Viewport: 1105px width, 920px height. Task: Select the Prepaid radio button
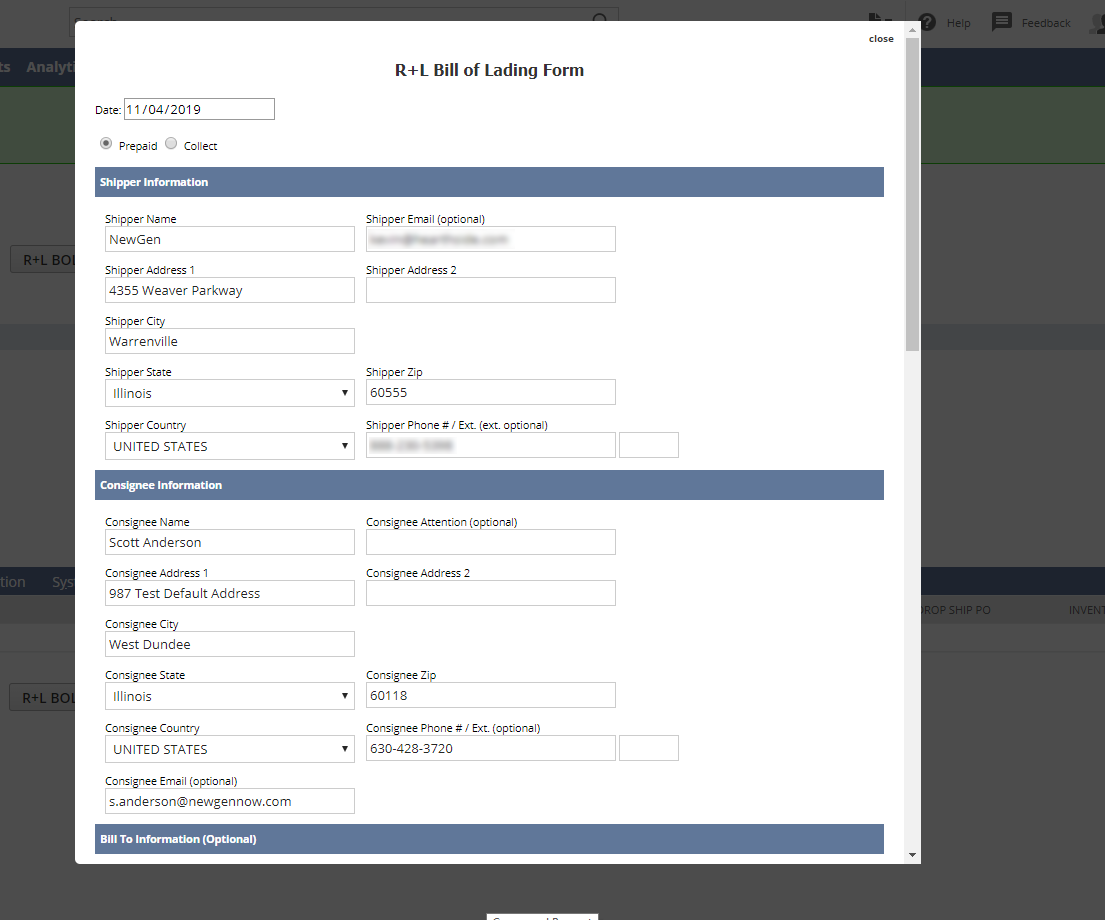tap(106, 144)
